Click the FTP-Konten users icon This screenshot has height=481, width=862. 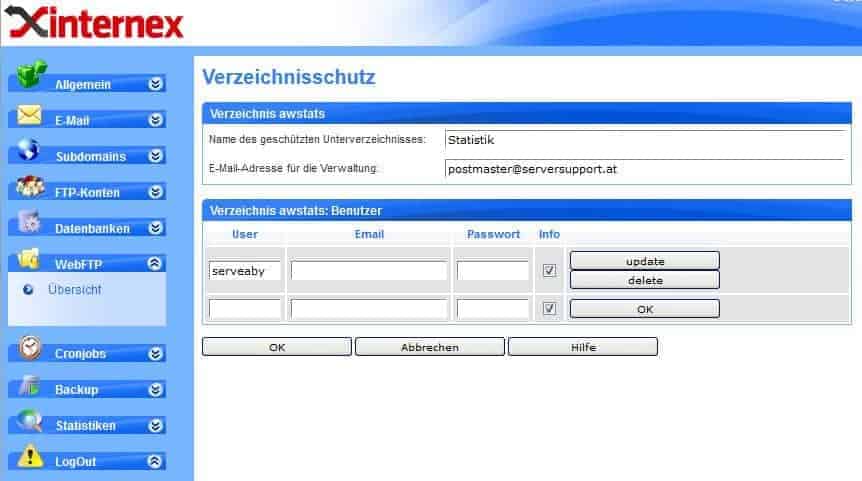(30, 187)
